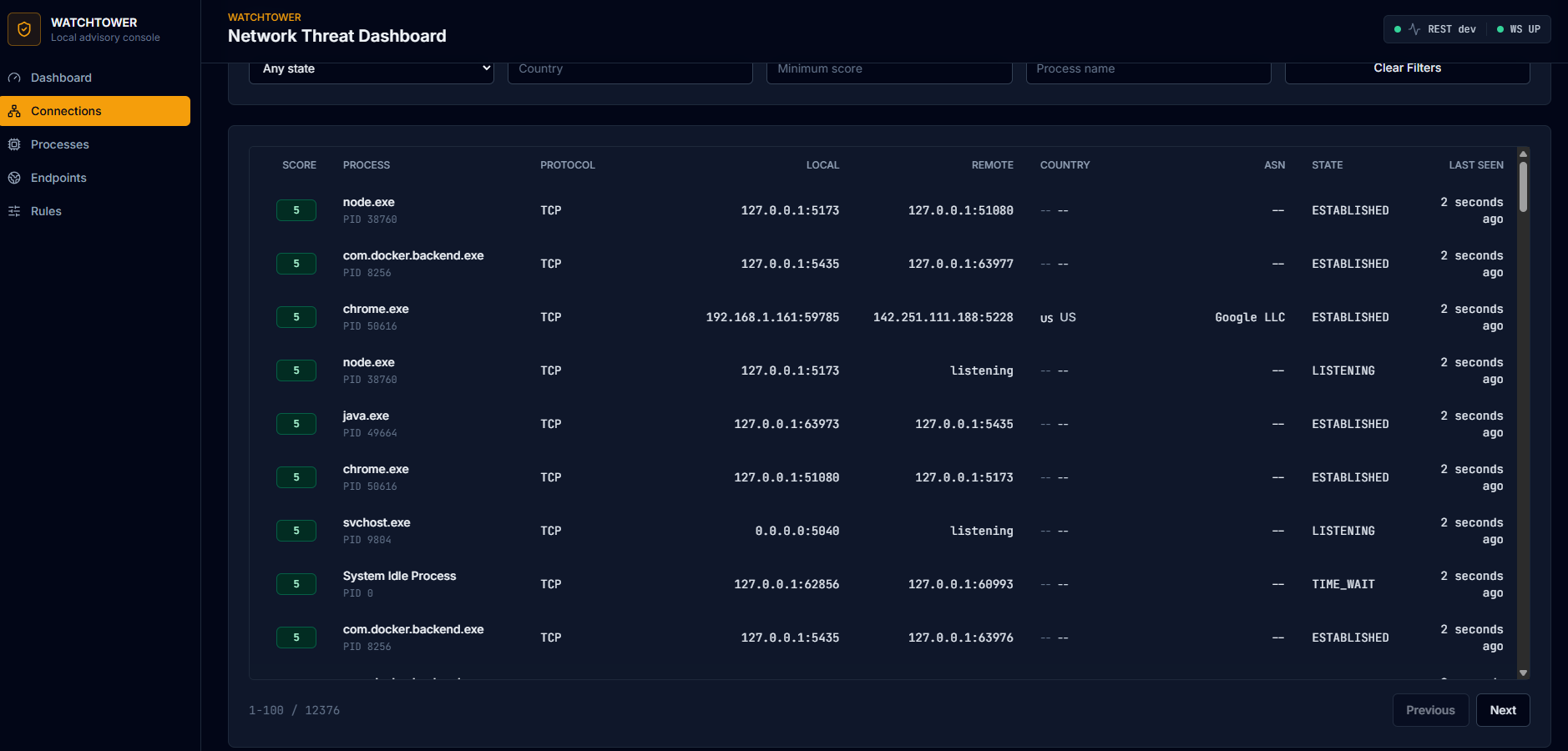The width and height of the screenshot is (1568, 751).
Task: Click the Google LLC ASN cell
Action: pos(1250,317)
